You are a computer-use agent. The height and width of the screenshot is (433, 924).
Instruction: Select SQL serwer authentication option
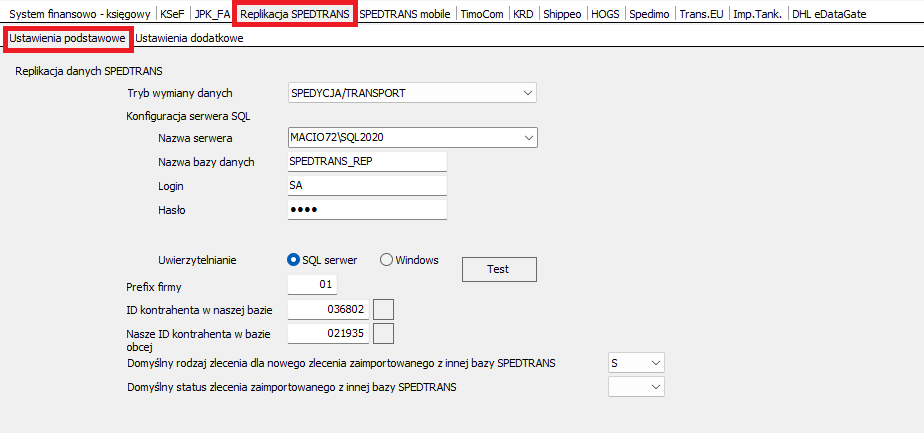[x=294, y=260]
